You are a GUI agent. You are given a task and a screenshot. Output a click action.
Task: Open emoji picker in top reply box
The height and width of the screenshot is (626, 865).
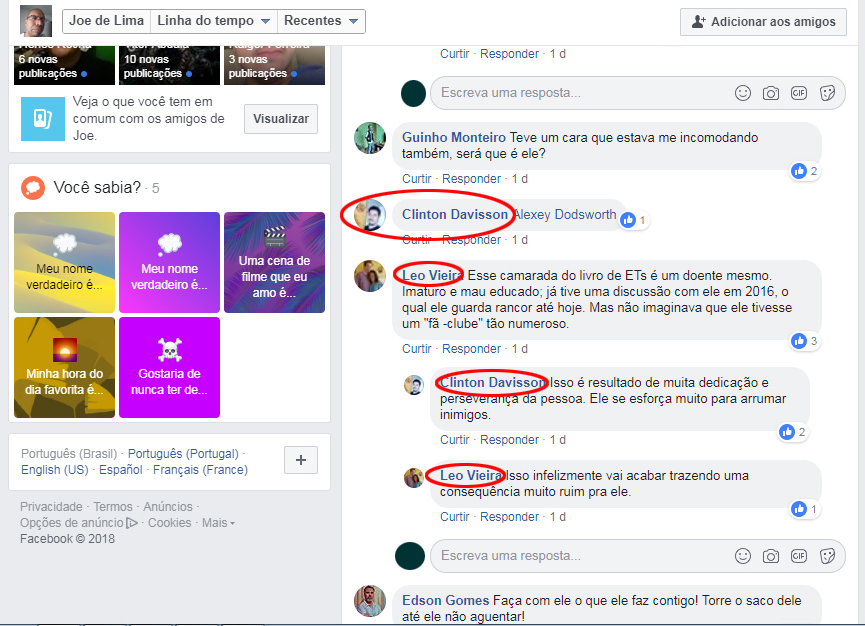pos(743,93)
